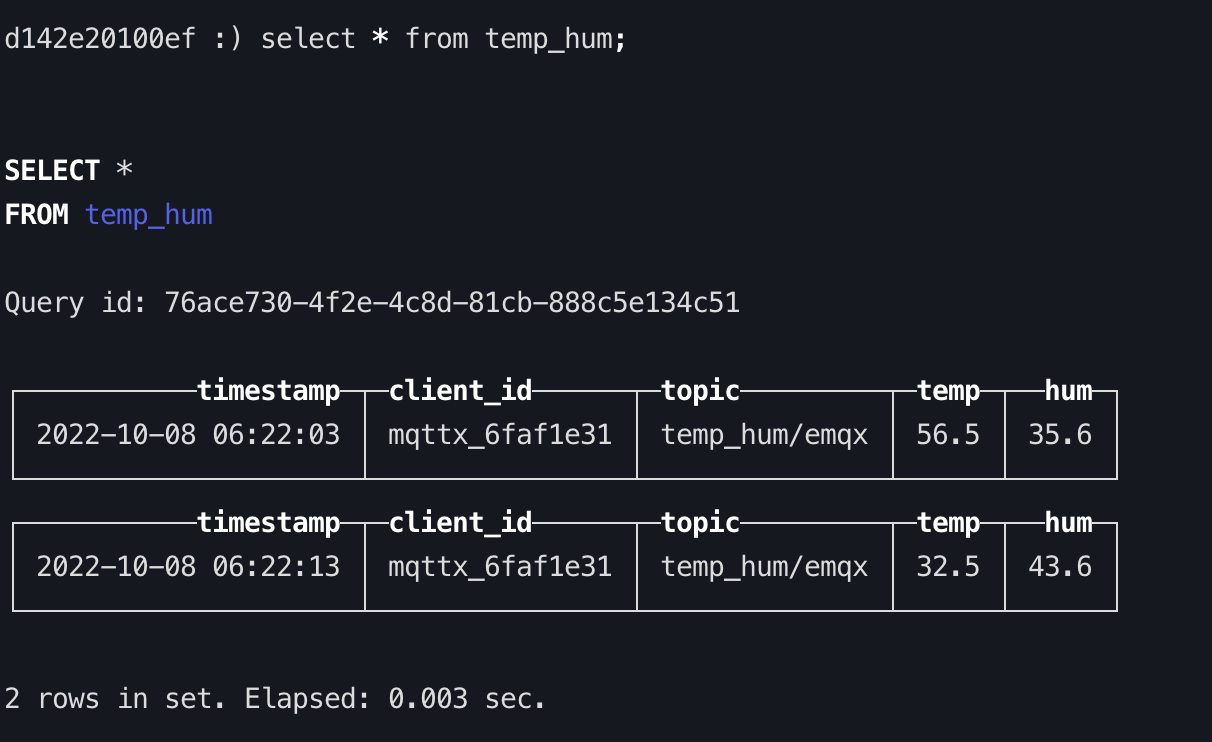Select the hum value 43.6
This screenshot has width=1212, height=742.
tap(1060, 567)
